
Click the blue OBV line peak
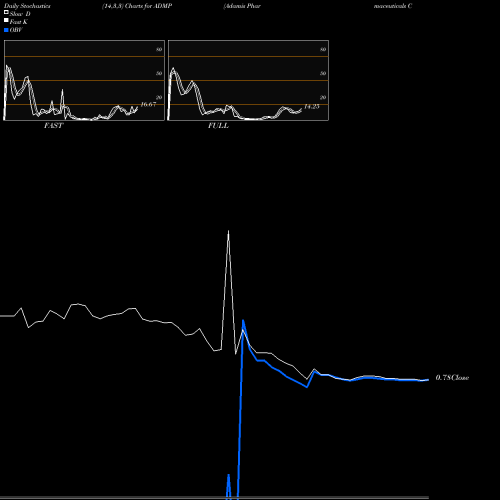243,321
